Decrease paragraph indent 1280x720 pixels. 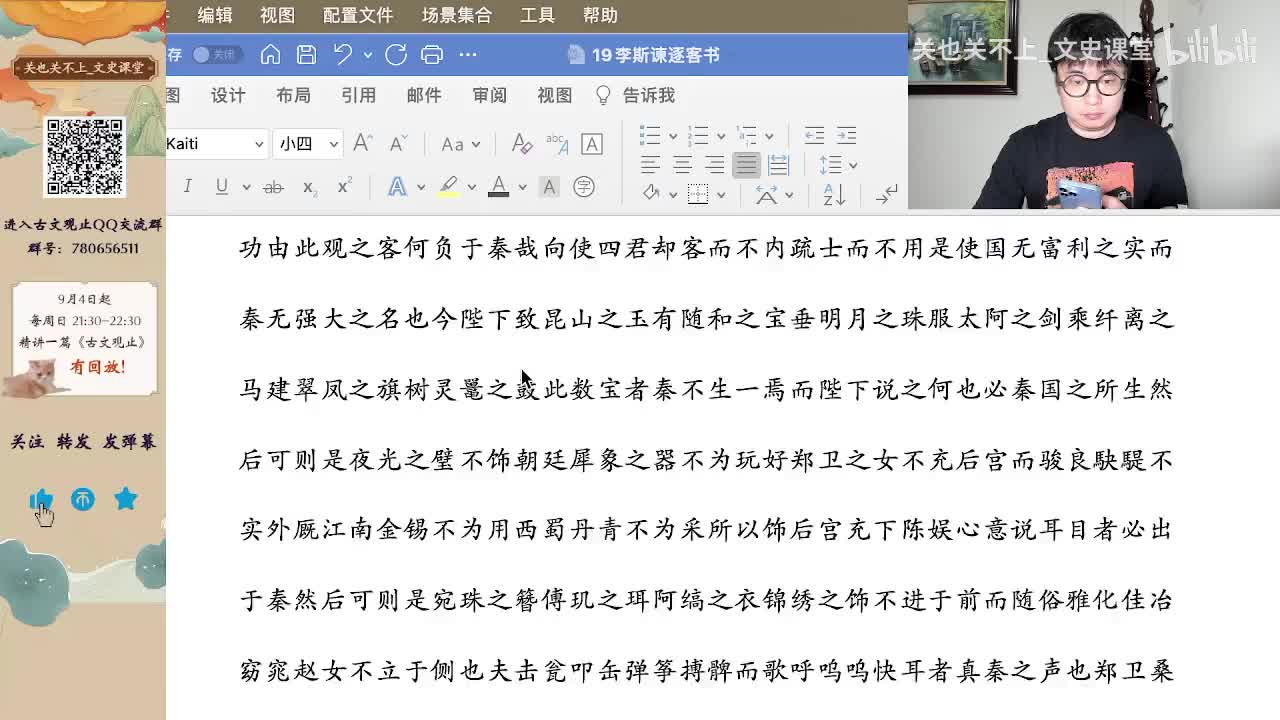pos(815,135)
